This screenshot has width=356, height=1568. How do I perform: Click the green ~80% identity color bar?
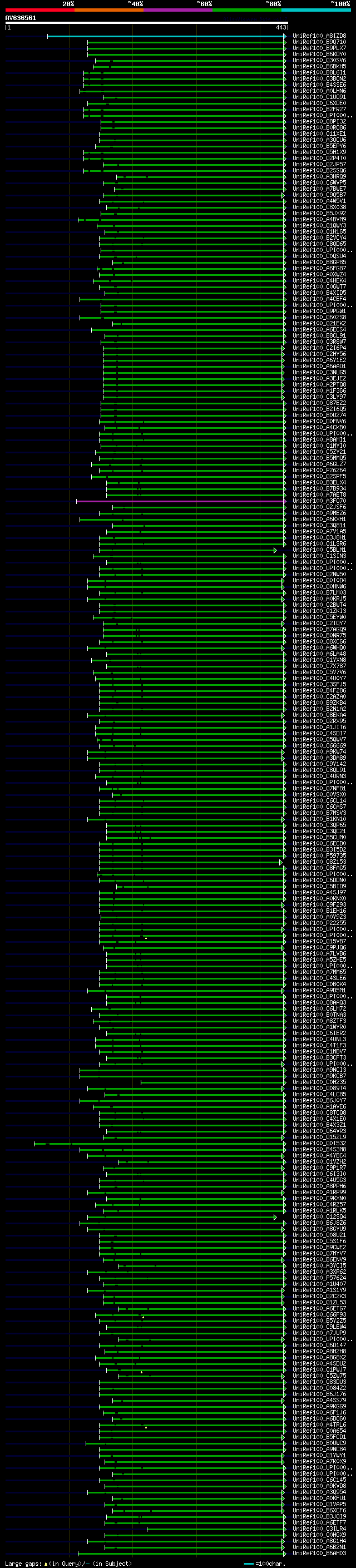point(247,11)
